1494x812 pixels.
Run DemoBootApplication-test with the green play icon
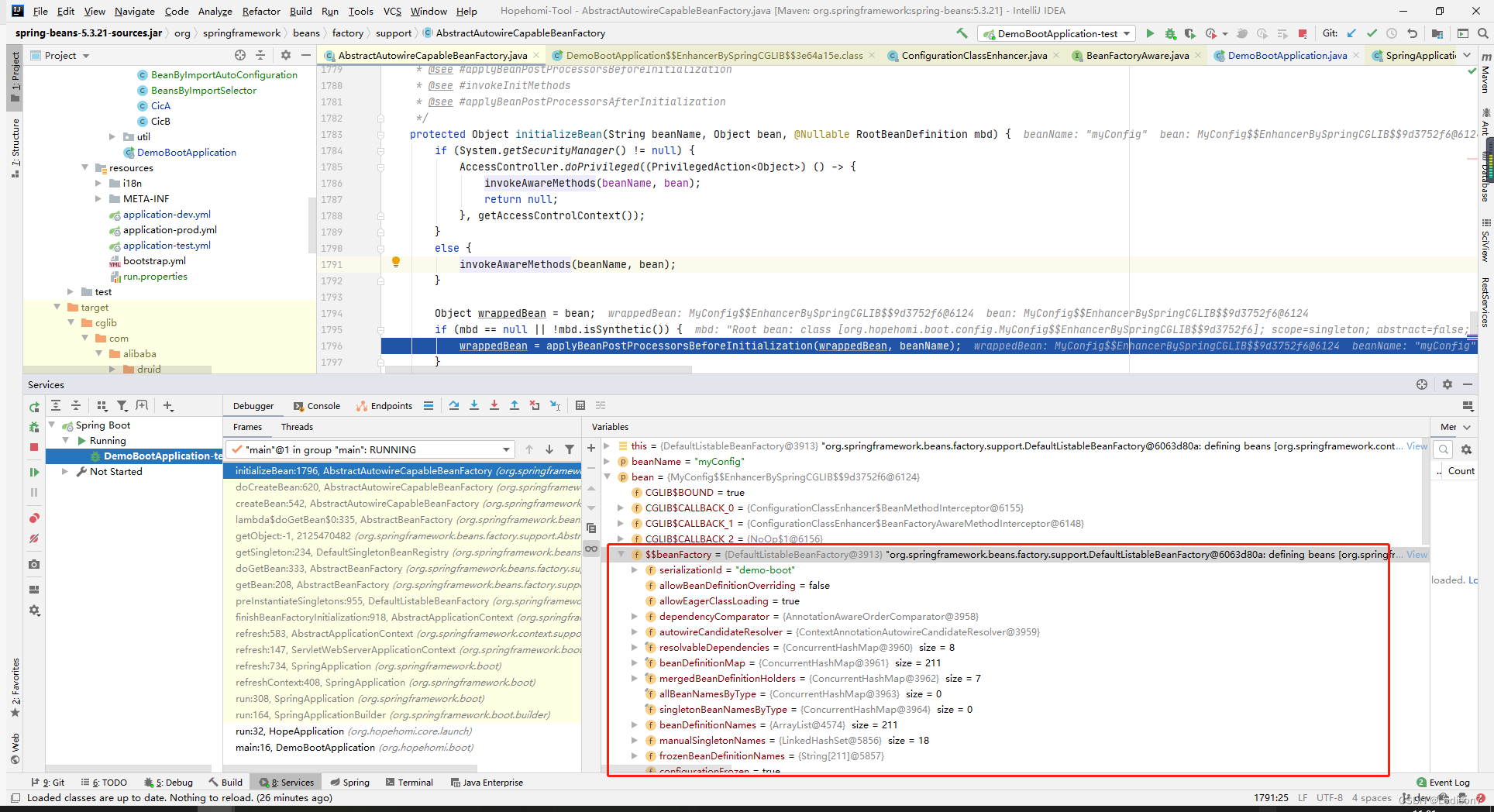pyautogui.click(x=1150, y=33)
